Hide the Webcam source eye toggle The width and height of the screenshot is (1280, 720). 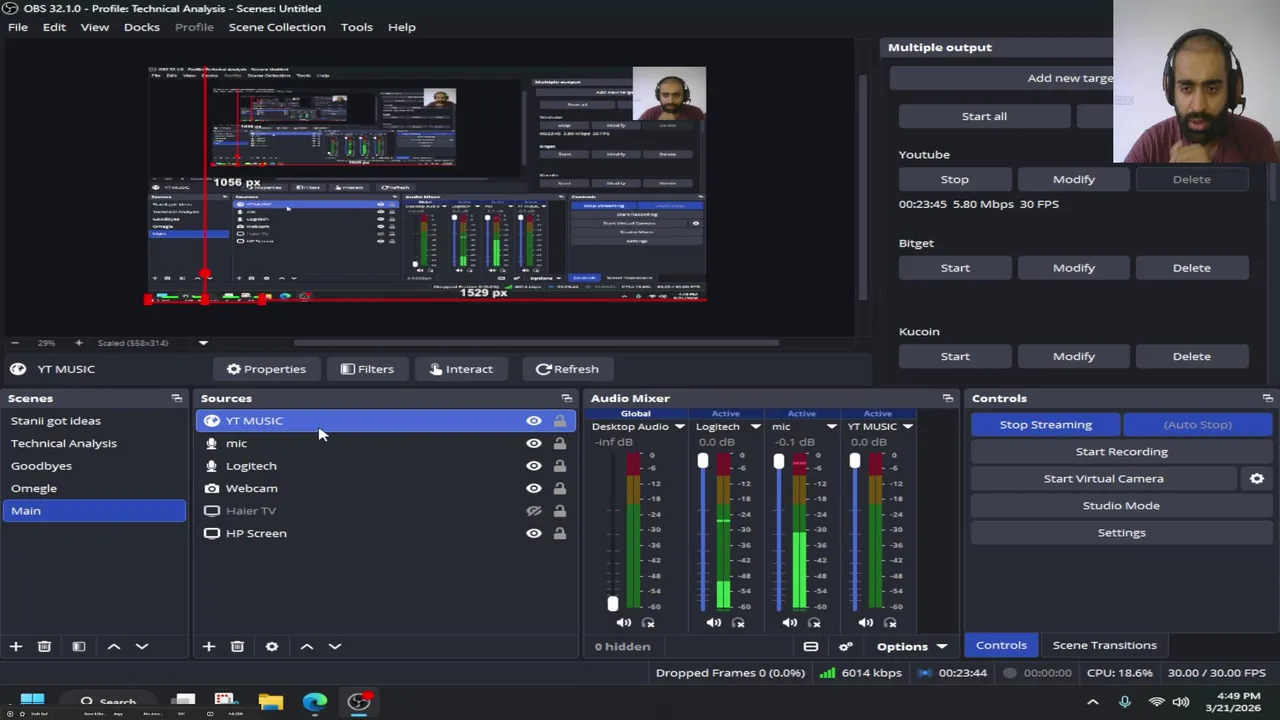(534, 488)
